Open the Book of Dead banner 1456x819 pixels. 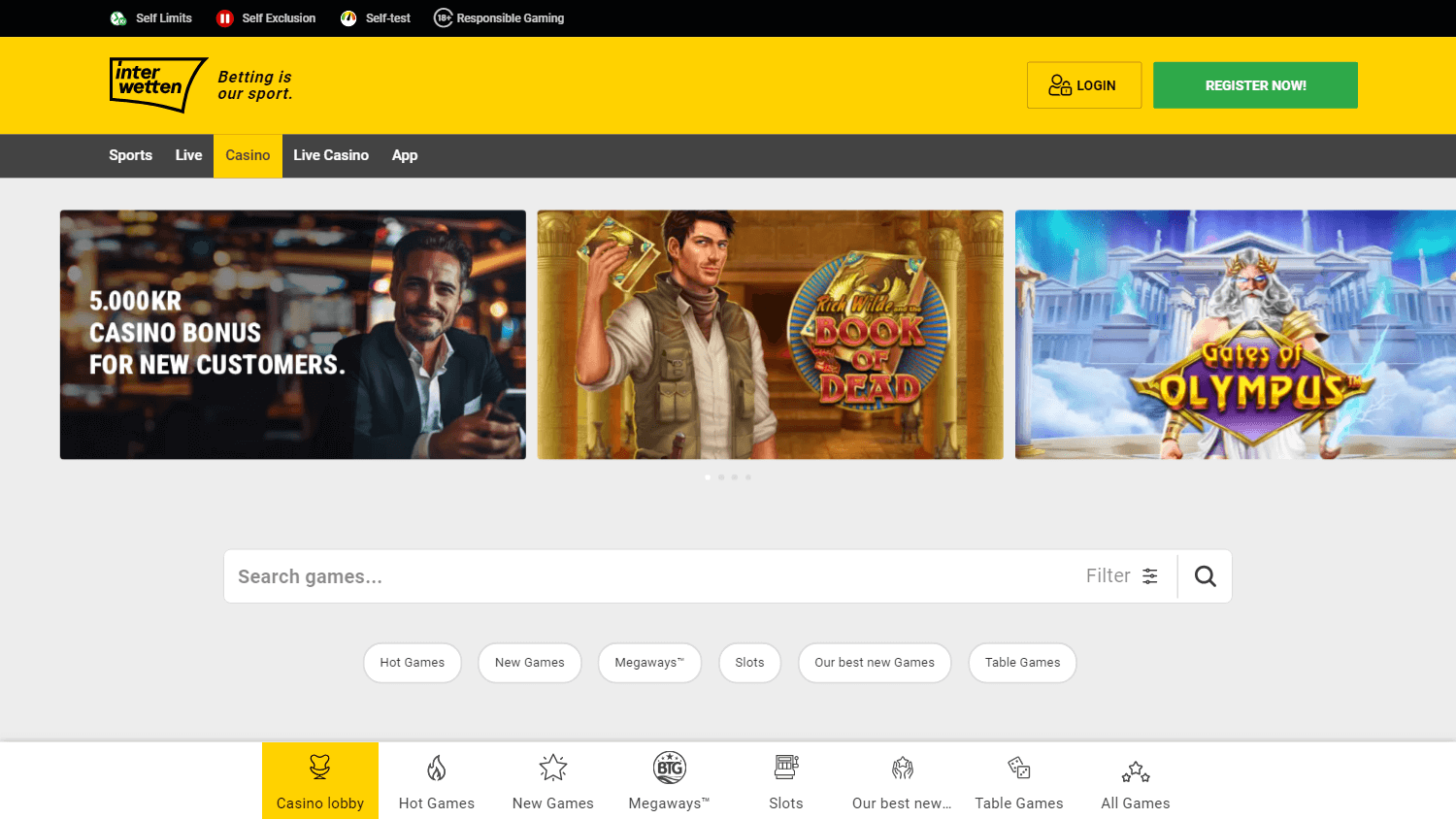771,335
